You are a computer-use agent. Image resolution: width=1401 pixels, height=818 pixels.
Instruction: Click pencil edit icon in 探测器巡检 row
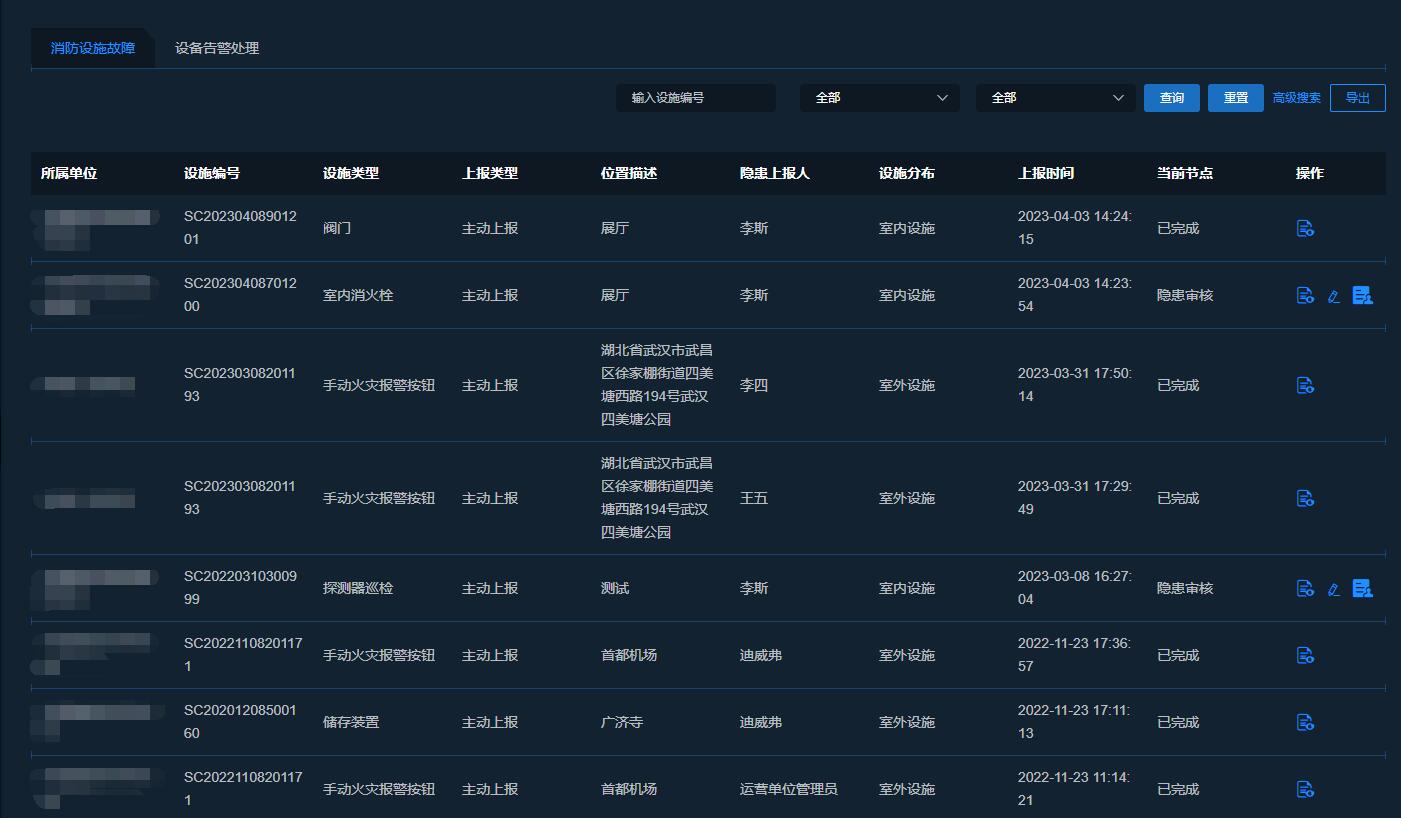[1333, 589]
